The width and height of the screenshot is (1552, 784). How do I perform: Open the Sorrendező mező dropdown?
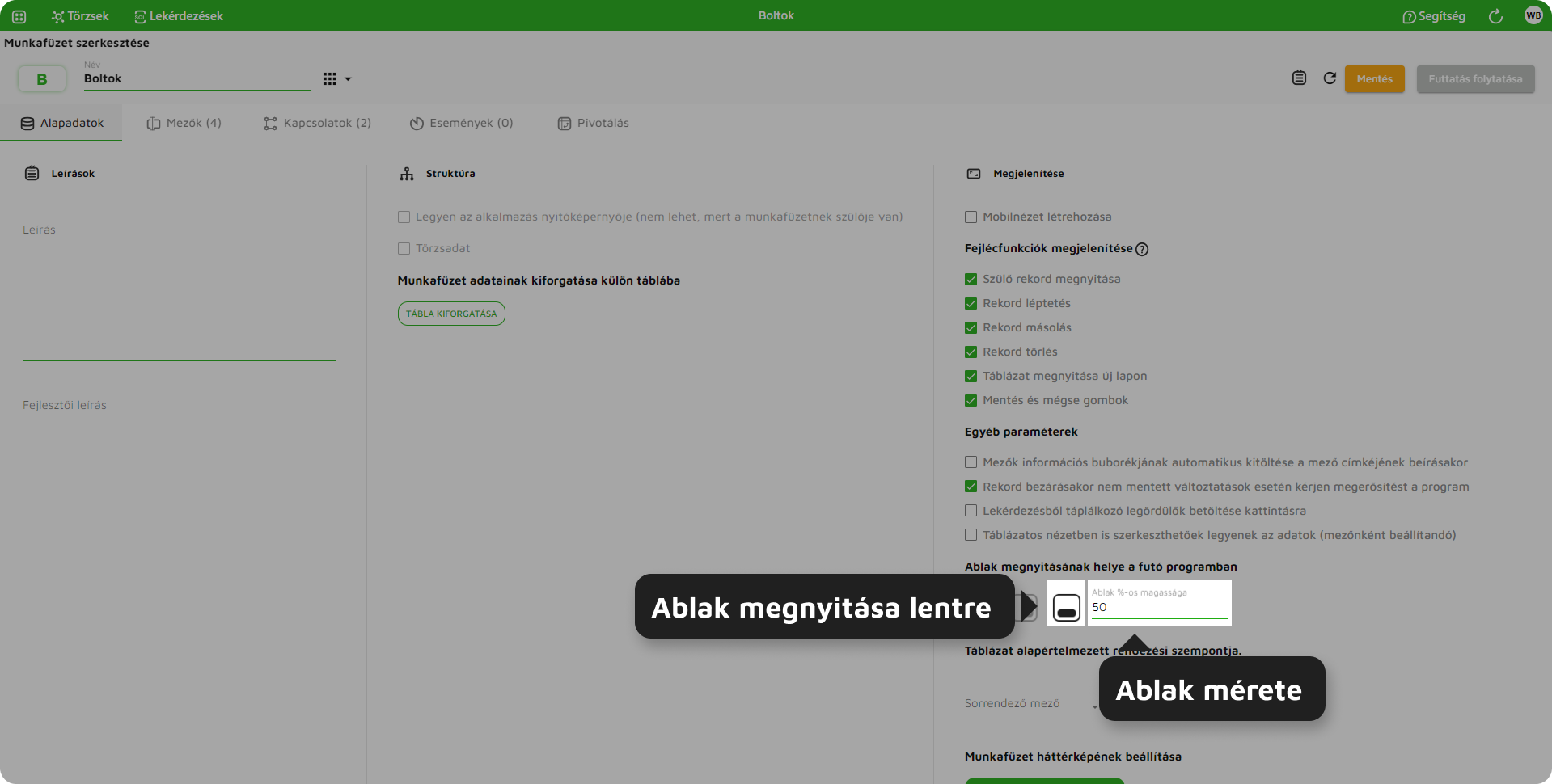1032,704
